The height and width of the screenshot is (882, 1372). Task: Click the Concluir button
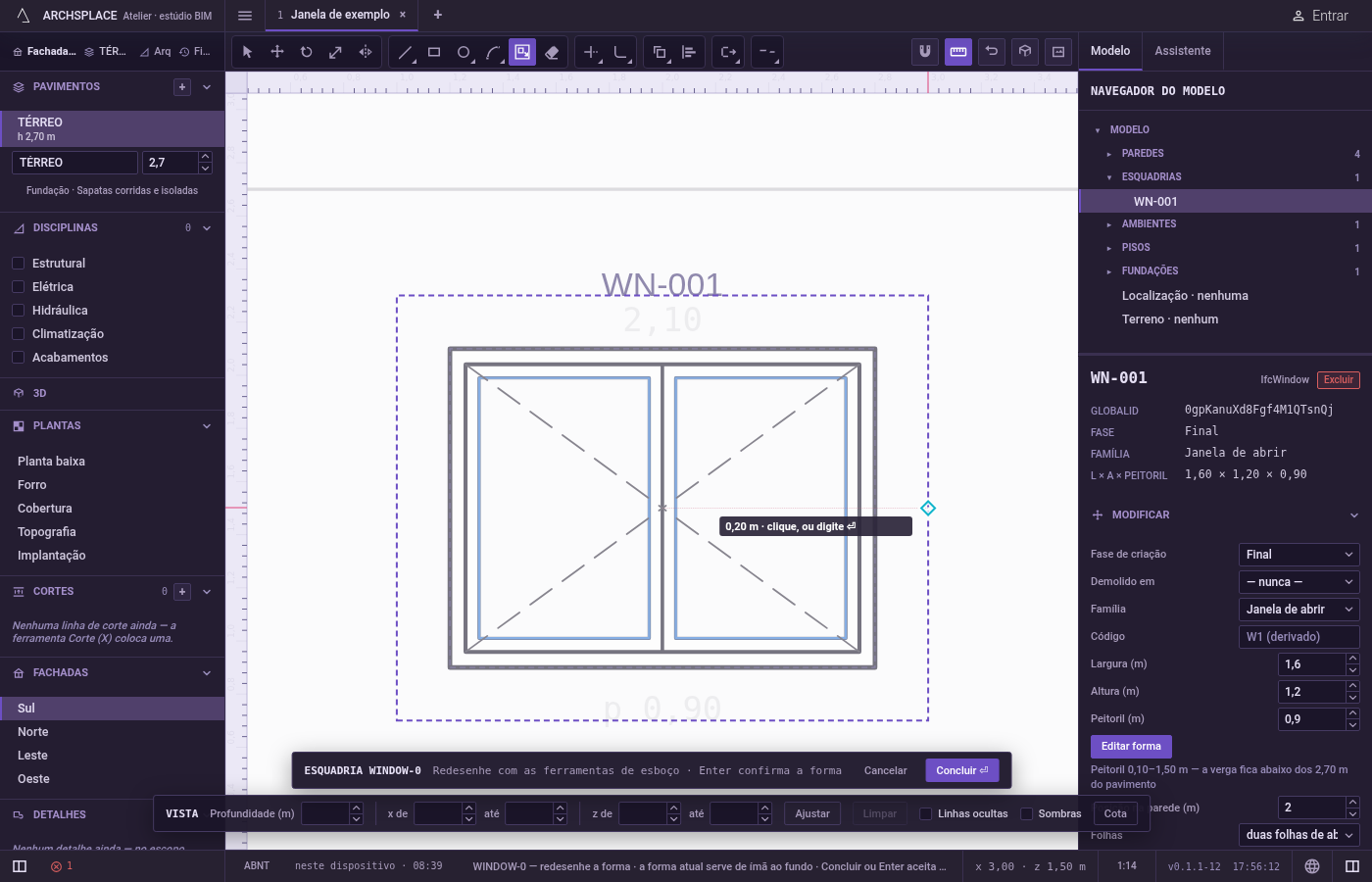(962, 770)
